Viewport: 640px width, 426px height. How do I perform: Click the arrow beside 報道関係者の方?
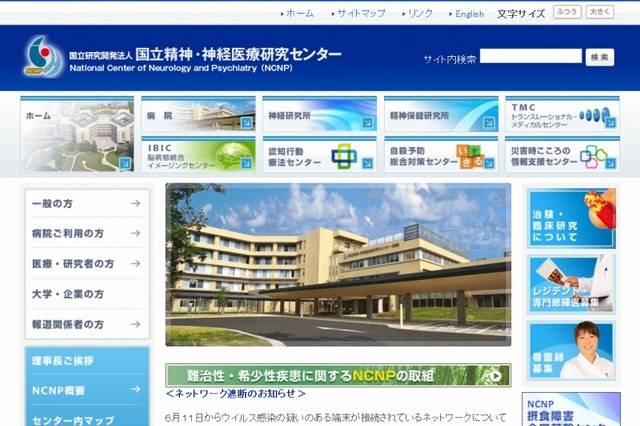pos(136,324)
